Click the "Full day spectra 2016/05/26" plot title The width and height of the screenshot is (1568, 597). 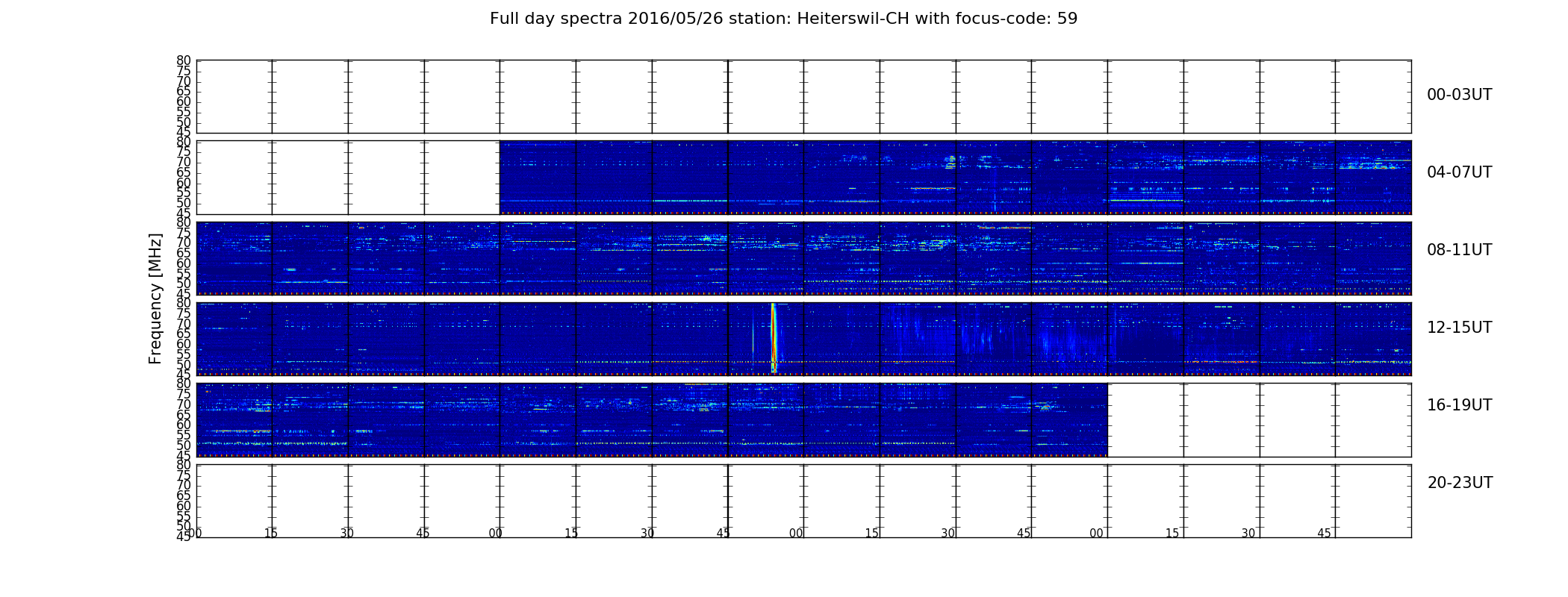point(783,19)
